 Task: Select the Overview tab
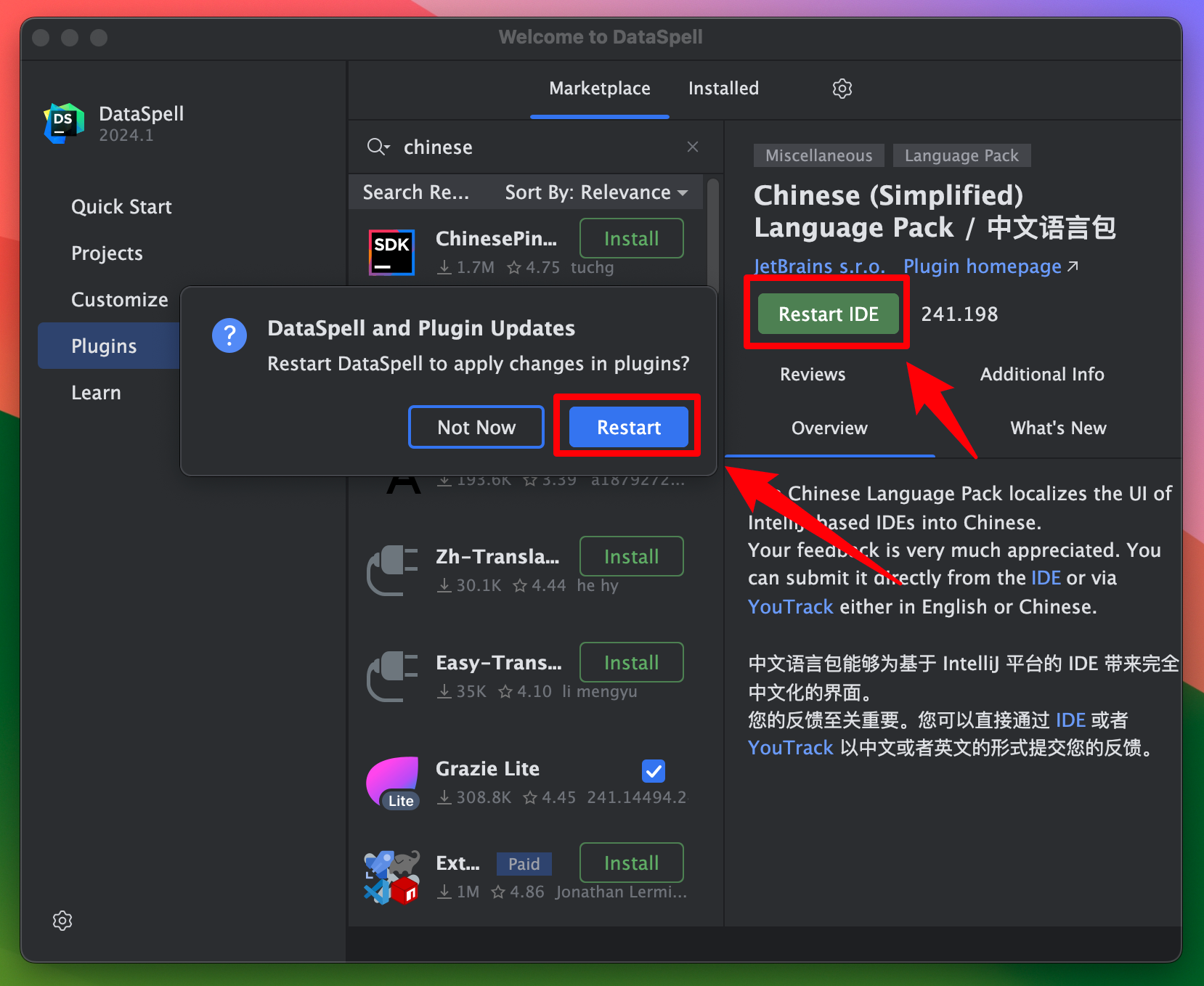(x=829, y=428)
